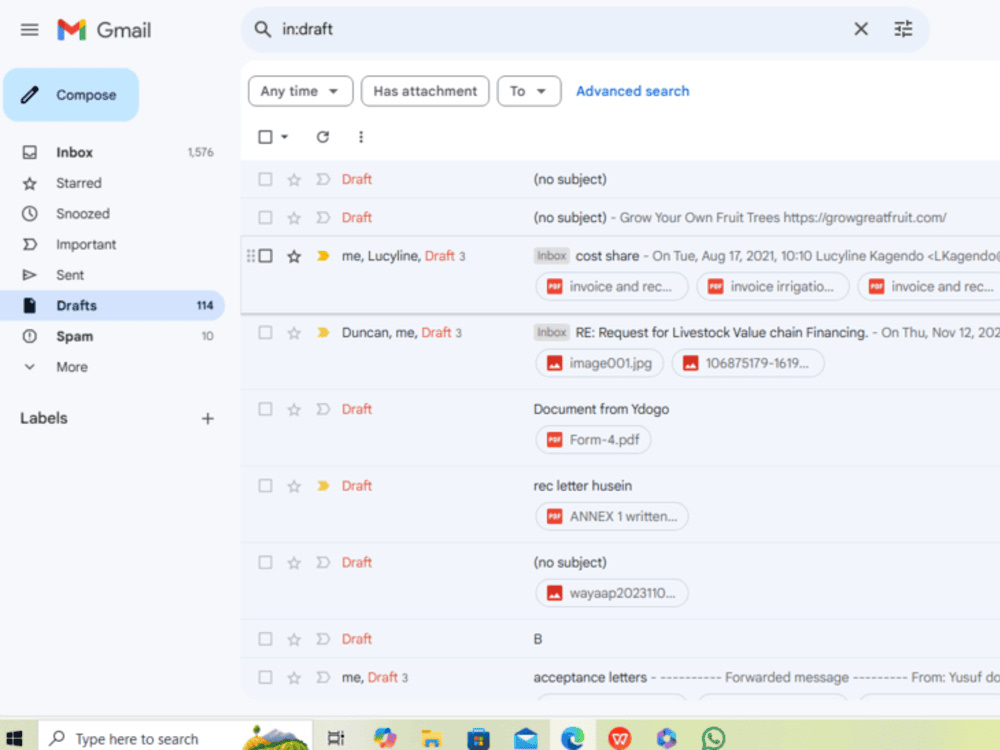Check the rec letter husein checkbox
The width and height of the screenshot is (1000, 750).
coord(265,485)
